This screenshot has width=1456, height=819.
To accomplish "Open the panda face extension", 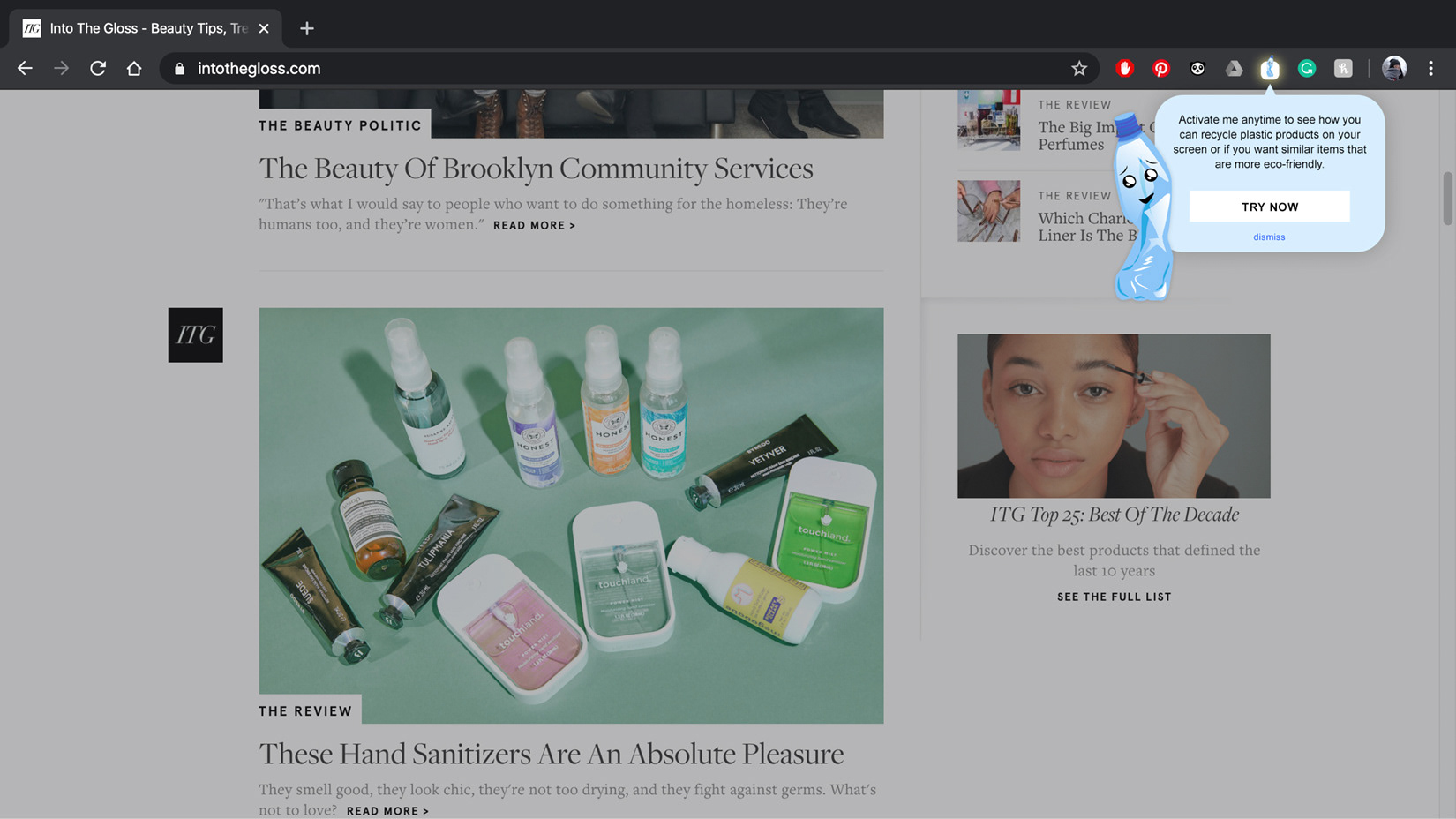I will point(1197,68).
